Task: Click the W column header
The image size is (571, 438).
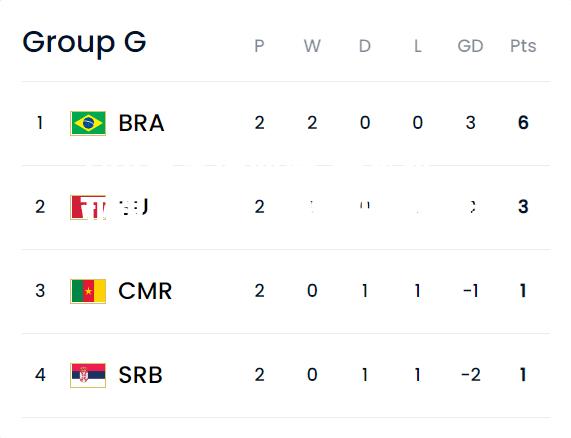Action: (312, 46)
